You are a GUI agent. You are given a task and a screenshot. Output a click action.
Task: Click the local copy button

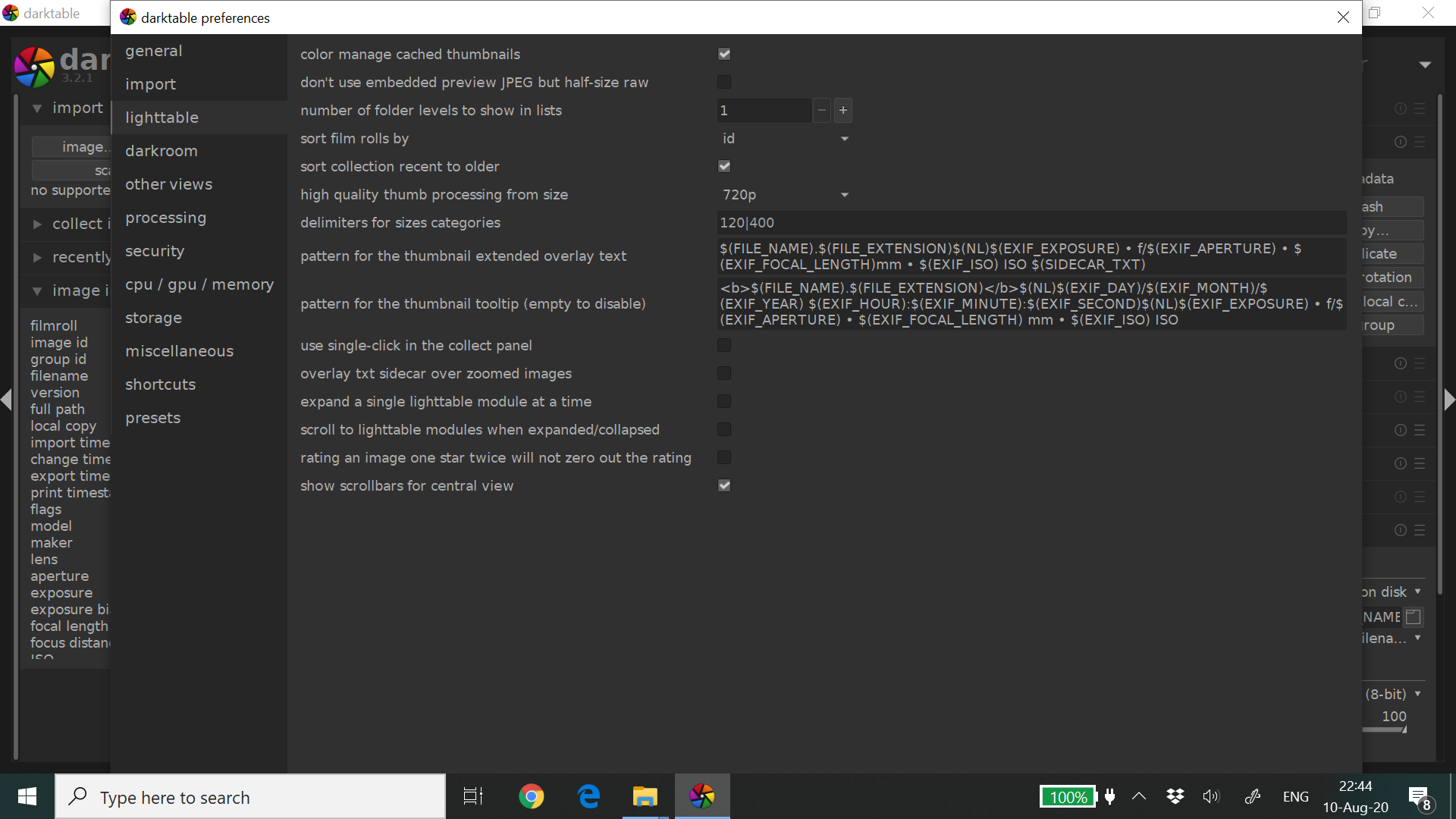coord(1392,302)
